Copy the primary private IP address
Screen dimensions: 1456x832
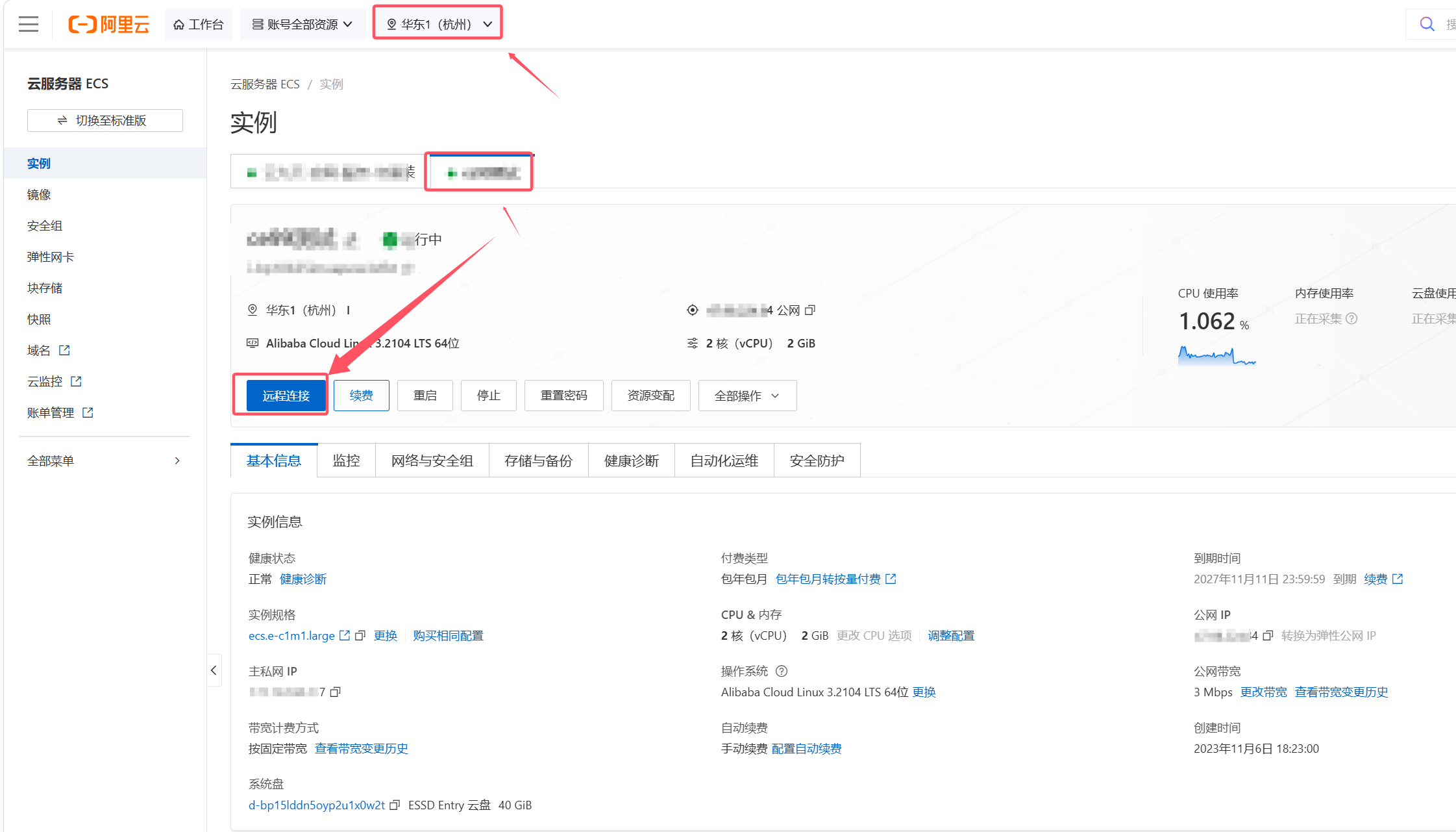point(336,692)
